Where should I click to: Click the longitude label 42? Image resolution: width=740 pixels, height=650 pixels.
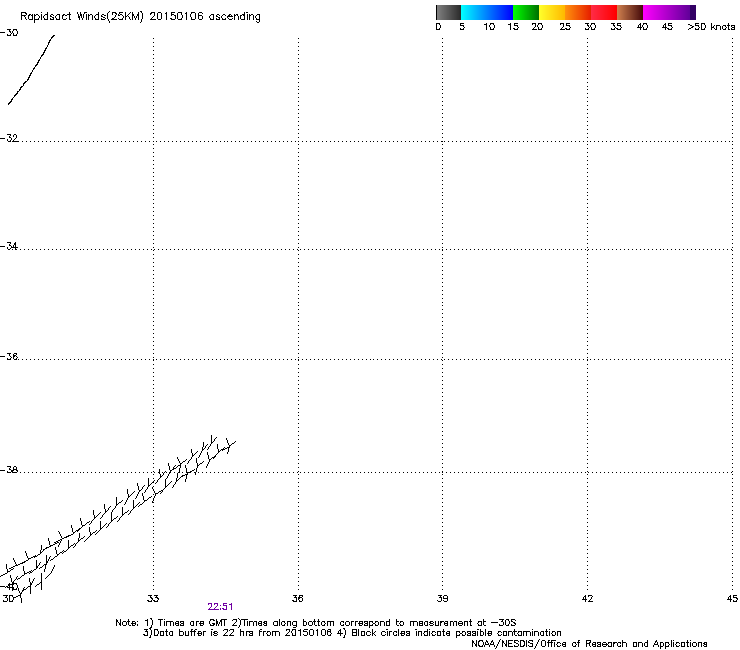coord(587,599)
